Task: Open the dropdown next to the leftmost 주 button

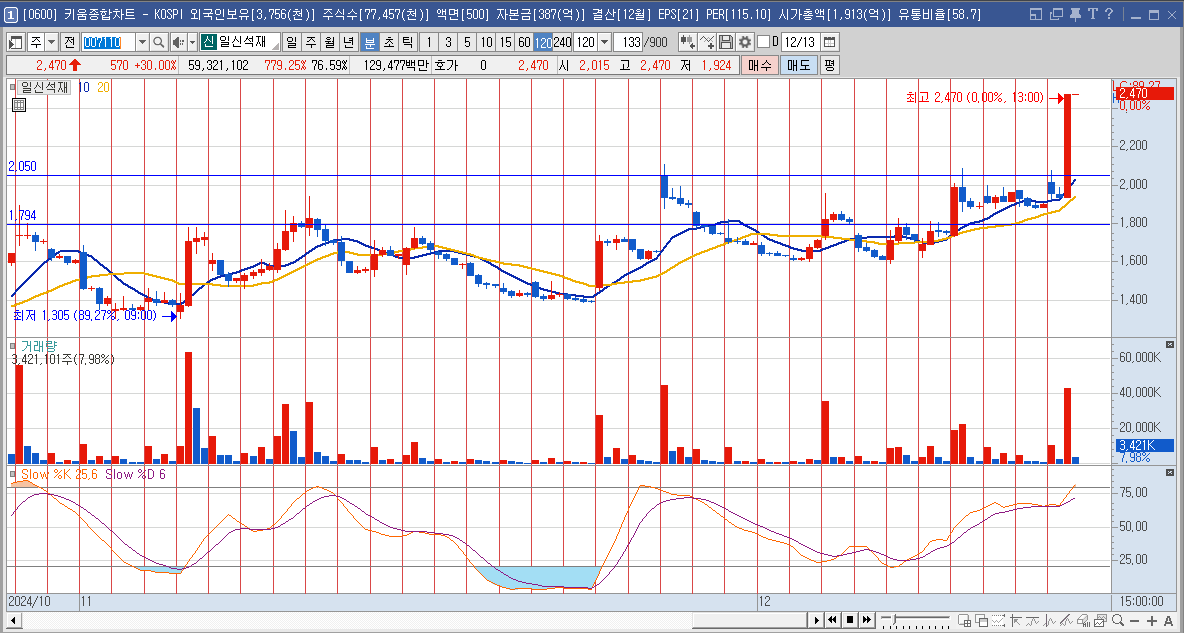Action: 51,42
